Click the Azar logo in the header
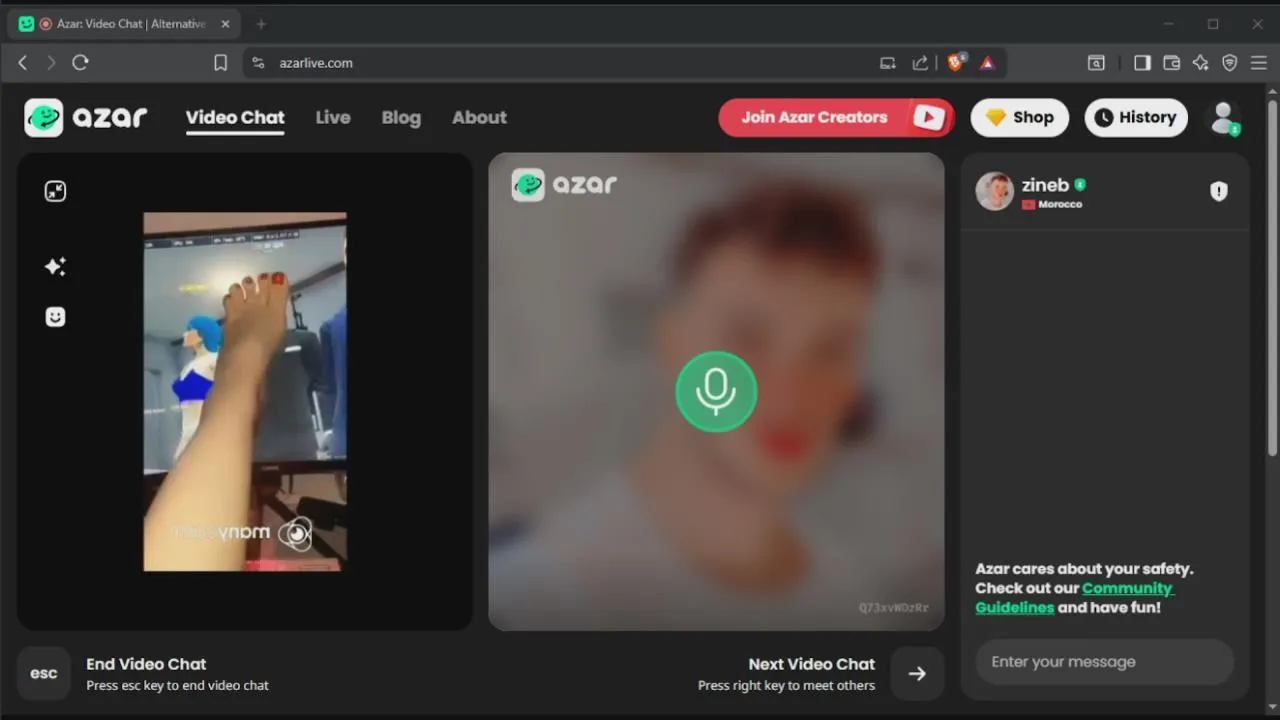The image size is (1280, 720). point(86,117)
